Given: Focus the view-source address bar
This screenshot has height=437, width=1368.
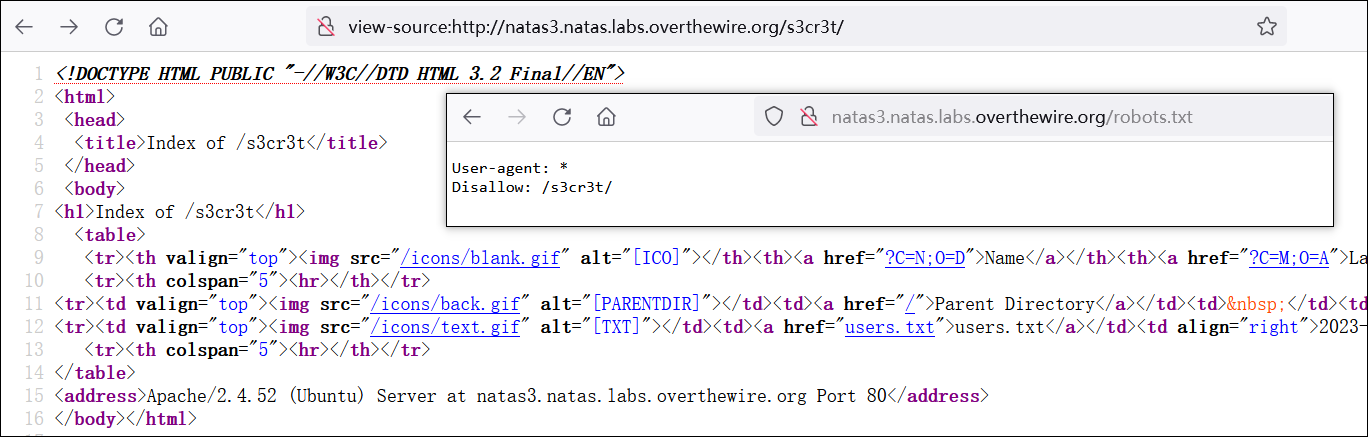Looking at the screenshot, I should pyautogui.click(x=700, y=27).
